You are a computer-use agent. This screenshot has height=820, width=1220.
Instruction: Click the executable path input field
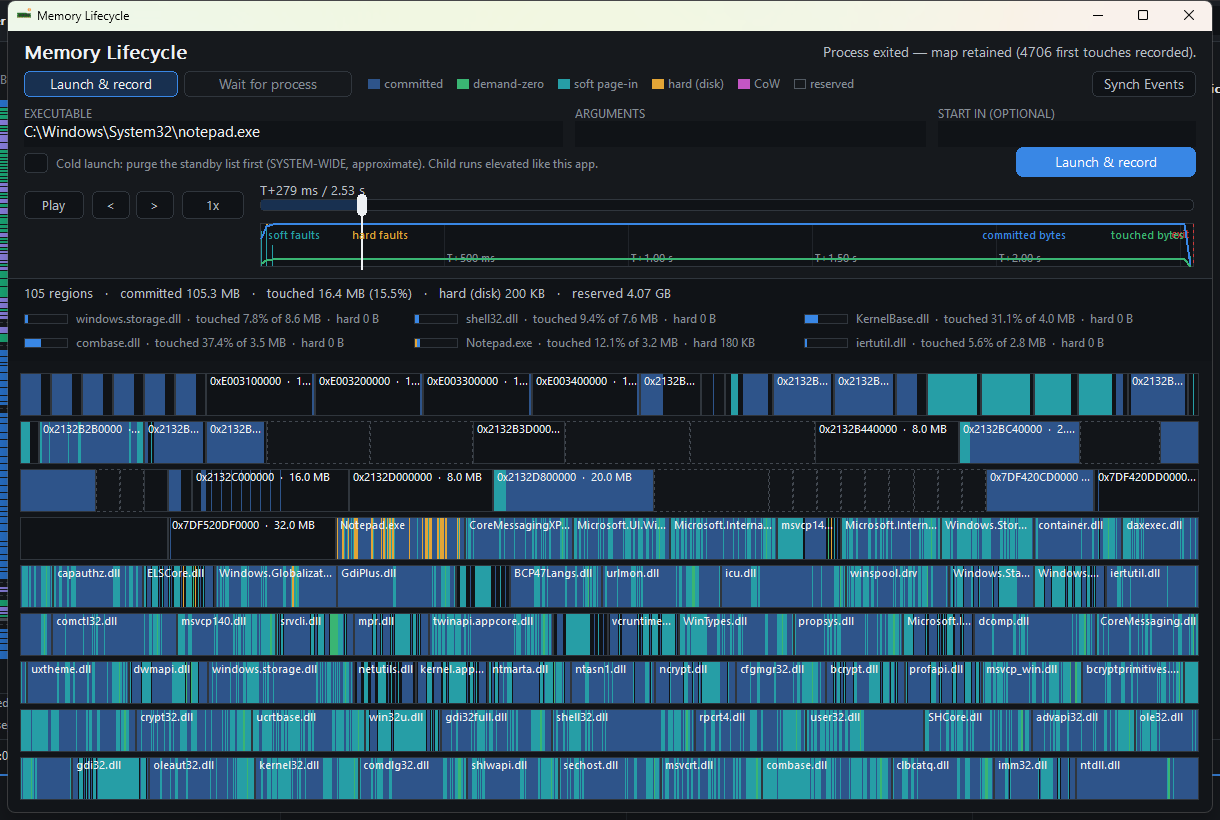click(x=293, y=133)
